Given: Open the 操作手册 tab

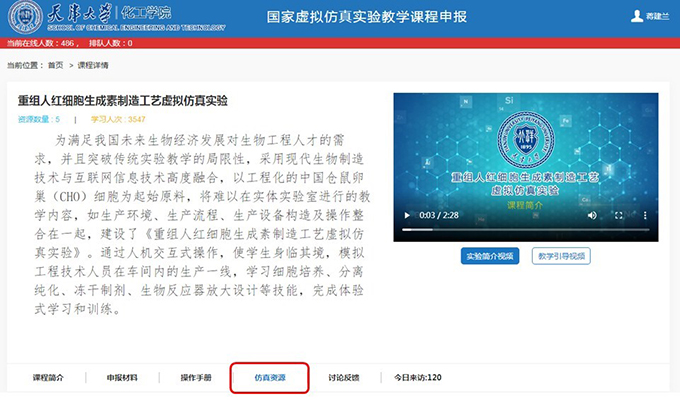Looking at the screenshot, I should pyautogui.click(x=196, y=378).
